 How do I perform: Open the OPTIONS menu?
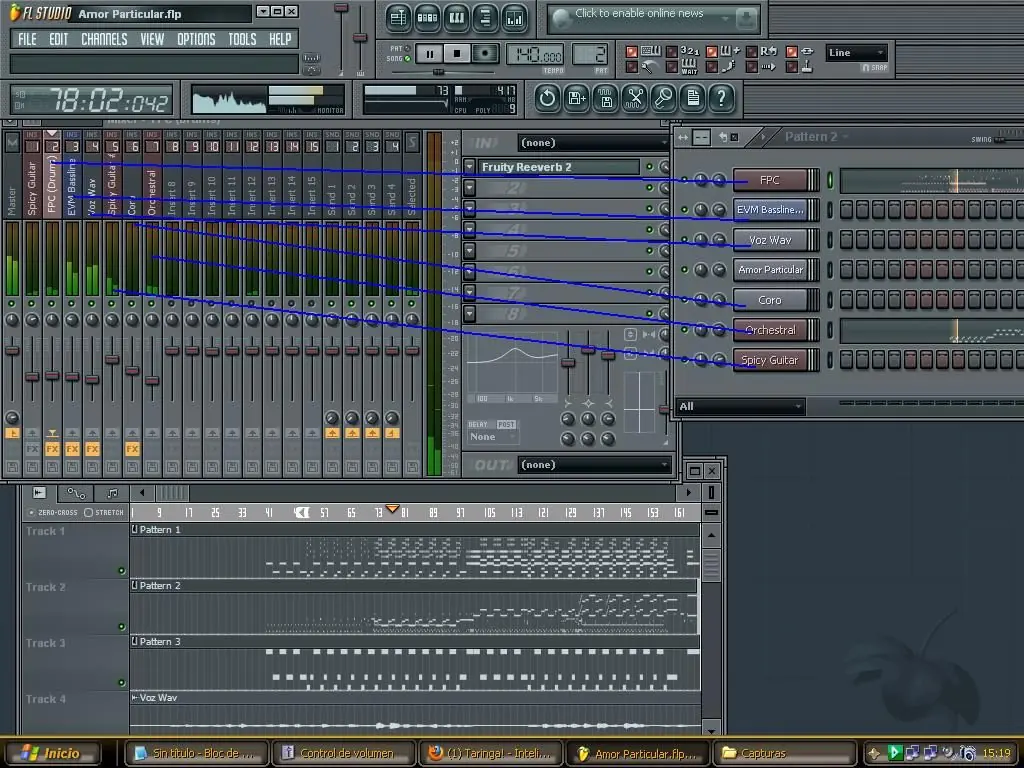196,39
